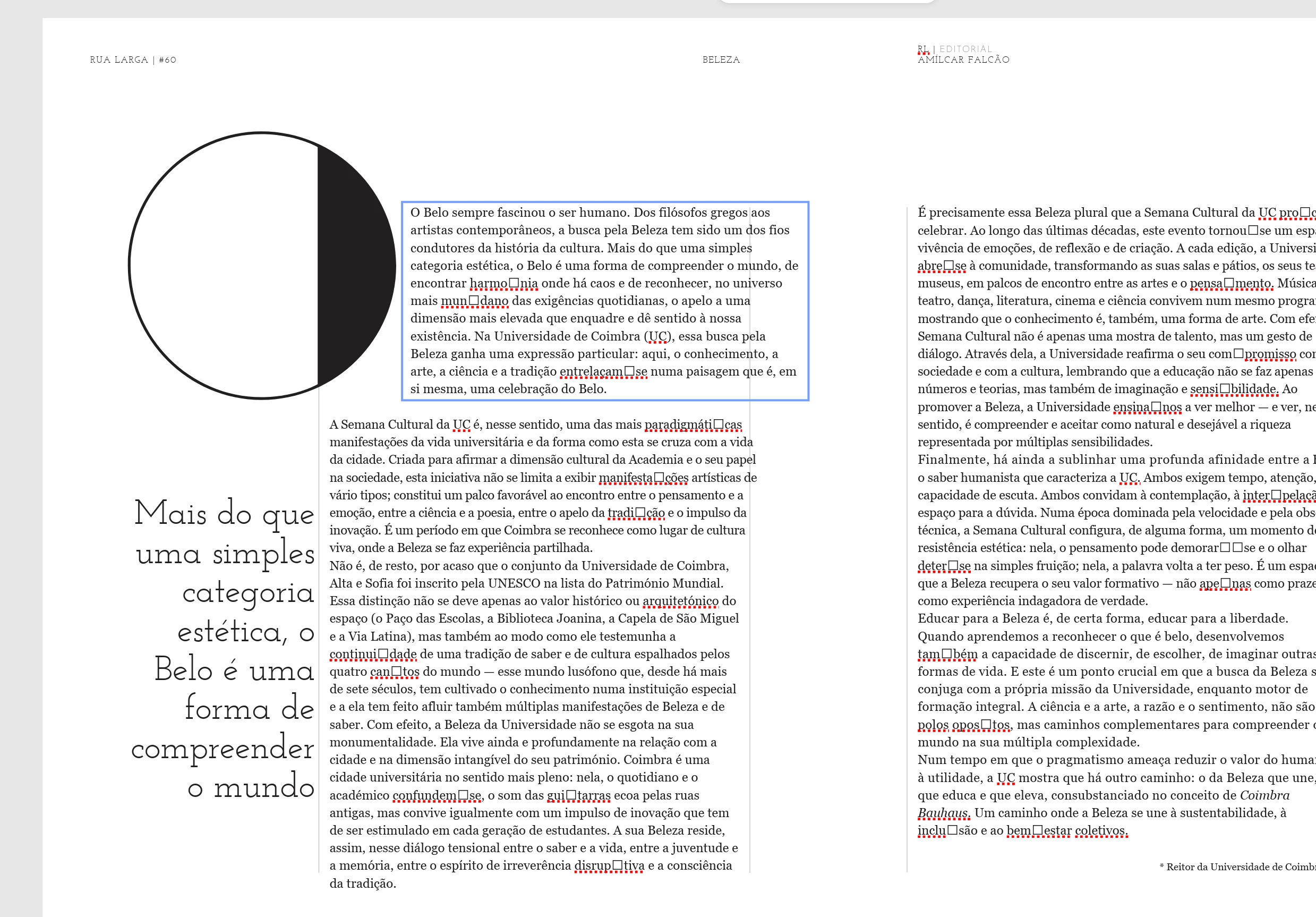Click the flagged word 'disrup□tiva'
This screenshot has height=917, width=1316.
pos(609,866)
